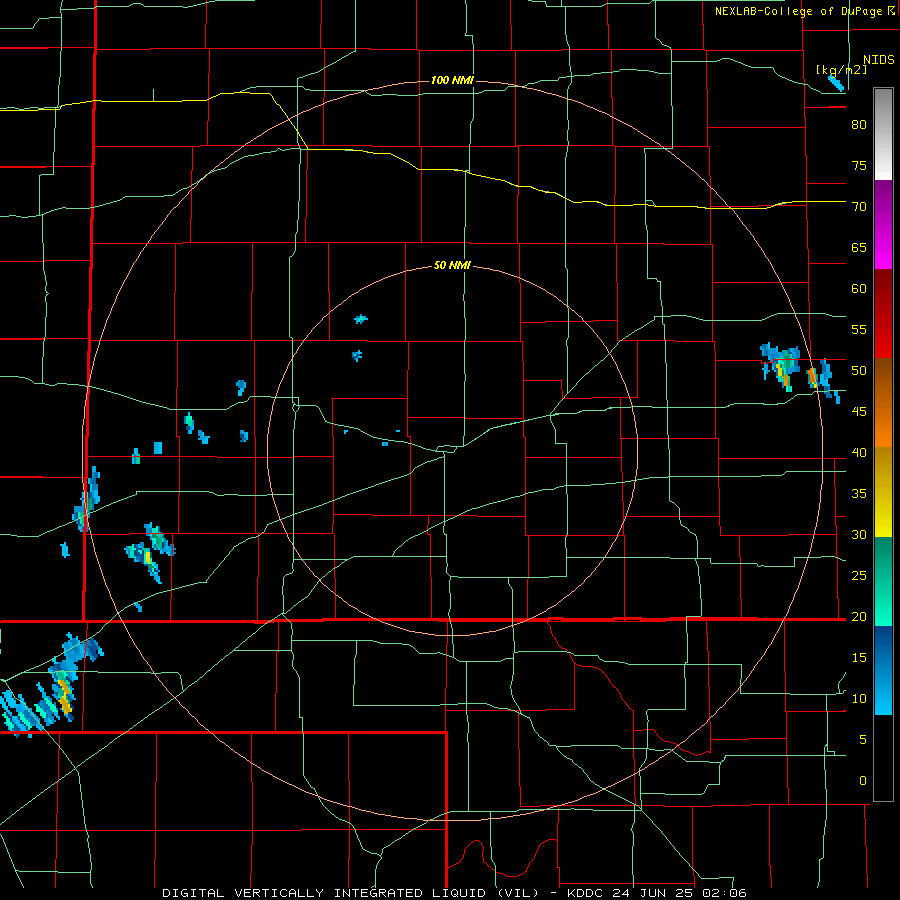Click the scale value 5

coord(863,739)
